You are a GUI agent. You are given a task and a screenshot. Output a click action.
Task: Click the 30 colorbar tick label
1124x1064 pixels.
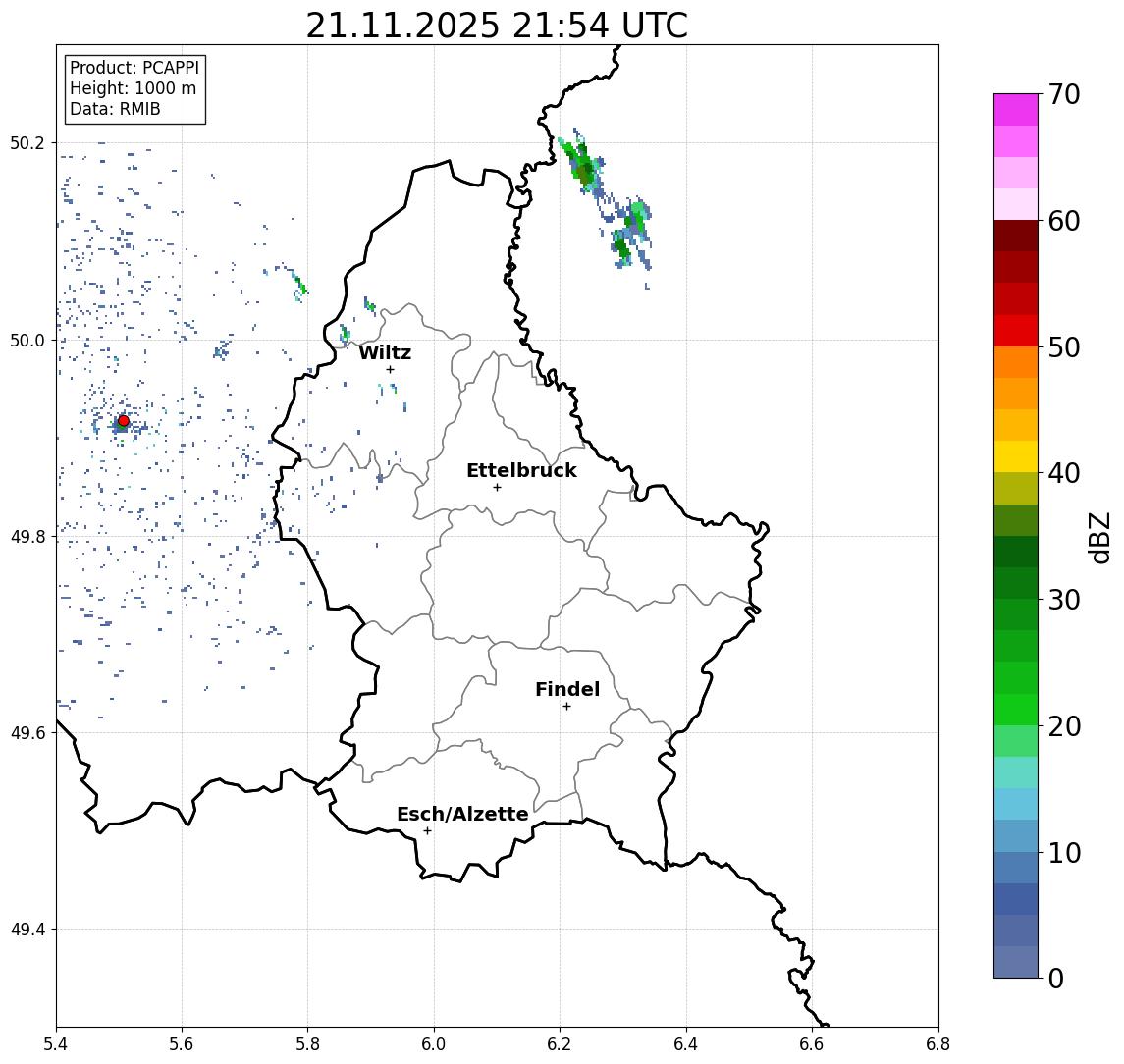click(x=1064, y=600)
